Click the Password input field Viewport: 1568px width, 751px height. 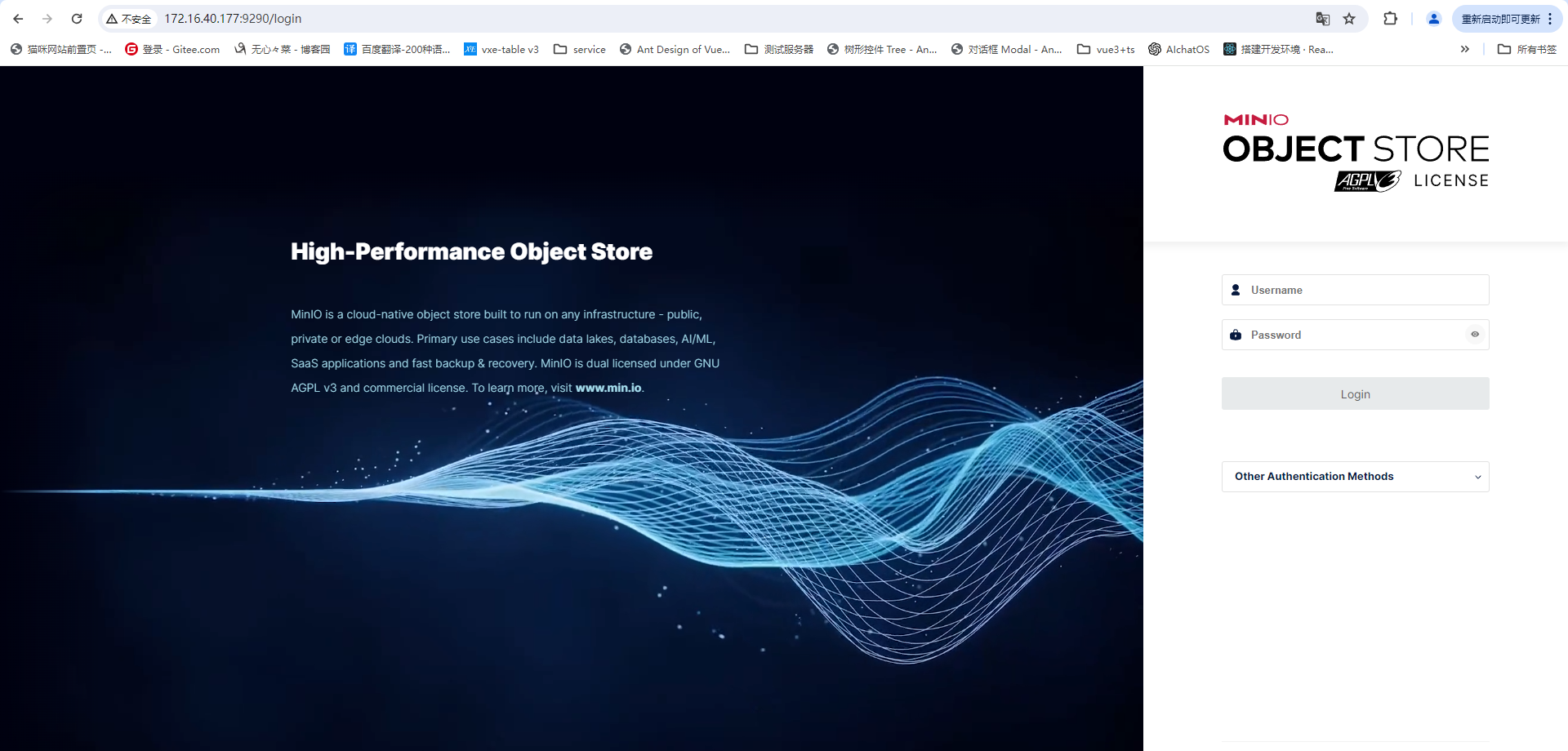coord(1355,335)
